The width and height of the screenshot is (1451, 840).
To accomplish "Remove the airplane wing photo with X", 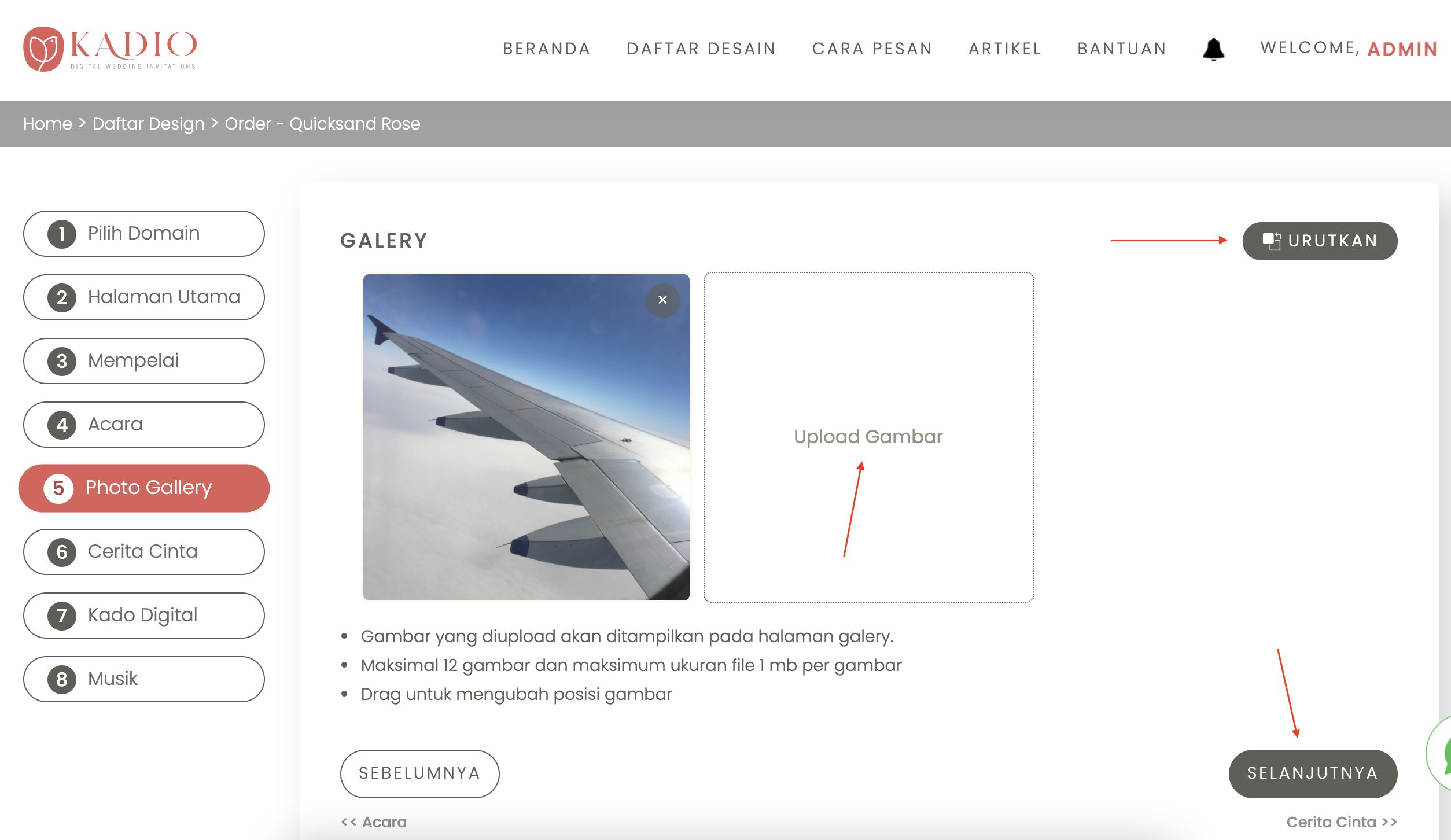I will 662,300.
